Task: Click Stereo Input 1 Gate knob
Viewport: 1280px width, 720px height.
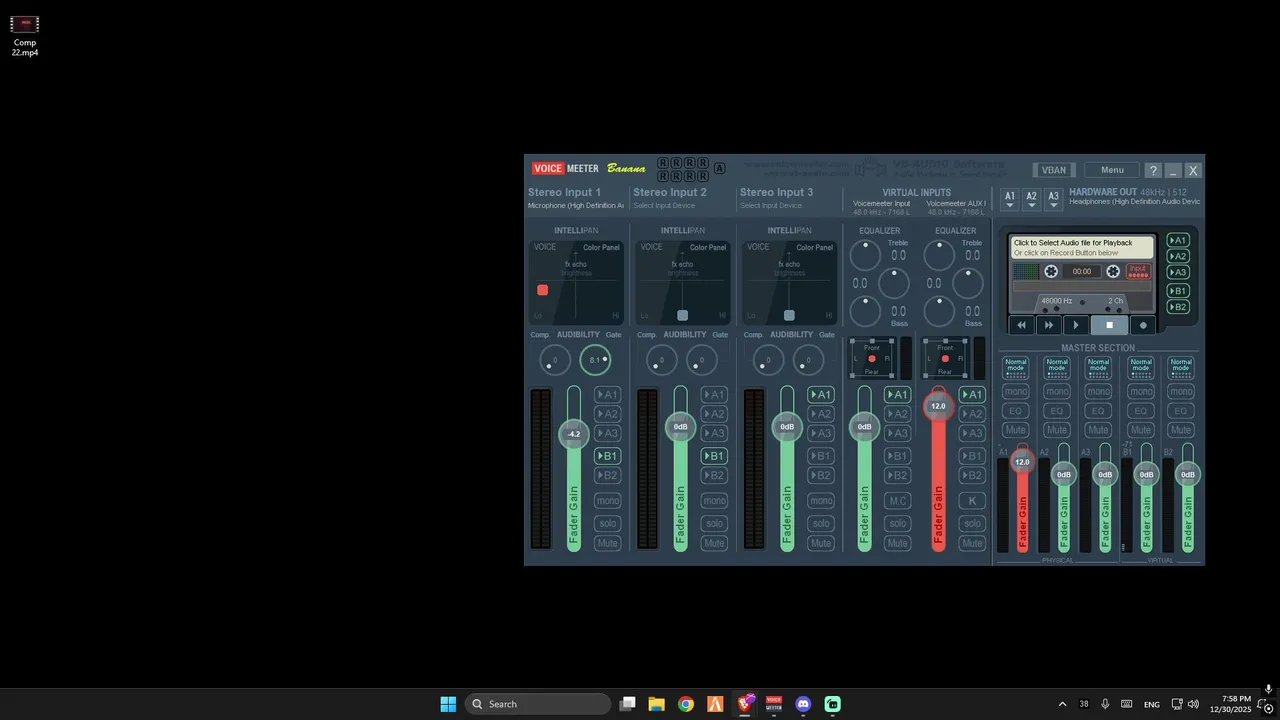Action: (595, 360)
